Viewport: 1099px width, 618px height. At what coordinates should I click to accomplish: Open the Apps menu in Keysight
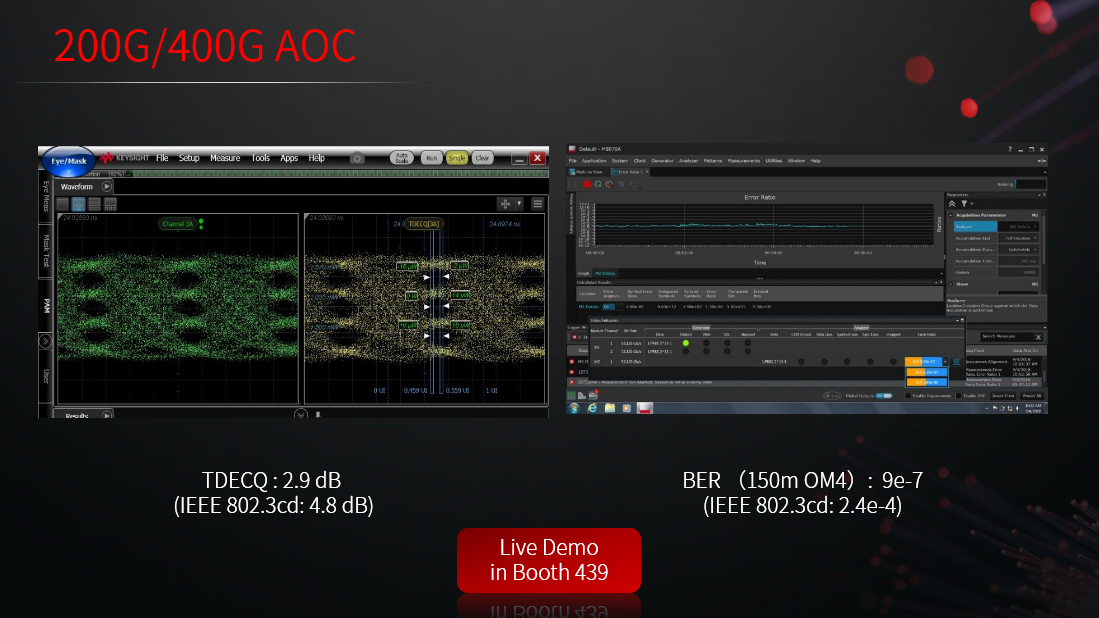(x=289, y=158)
